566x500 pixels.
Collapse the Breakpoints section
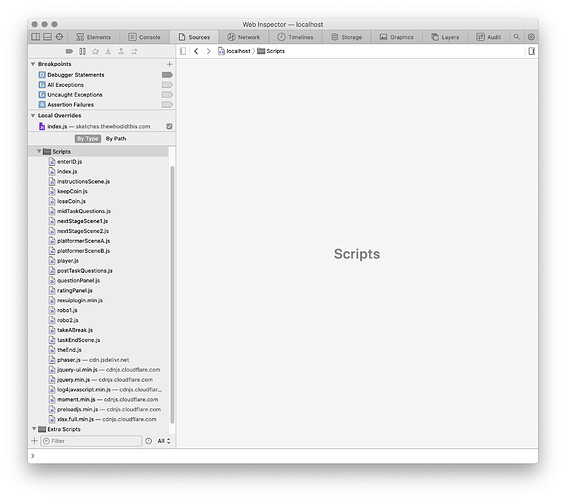[x=33, y=64]
